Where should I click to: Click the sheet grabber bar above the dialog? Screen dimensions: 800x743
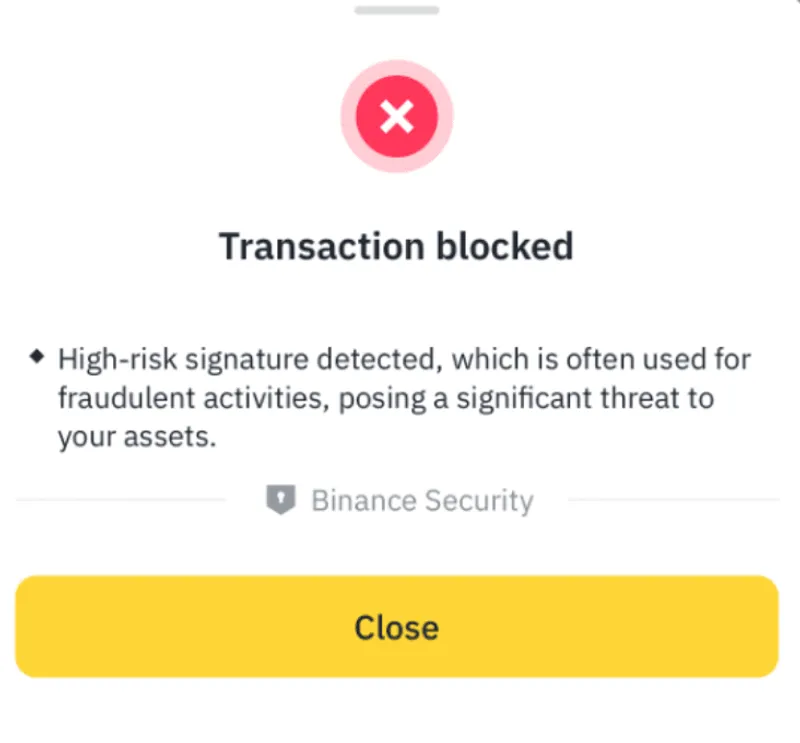397,10
